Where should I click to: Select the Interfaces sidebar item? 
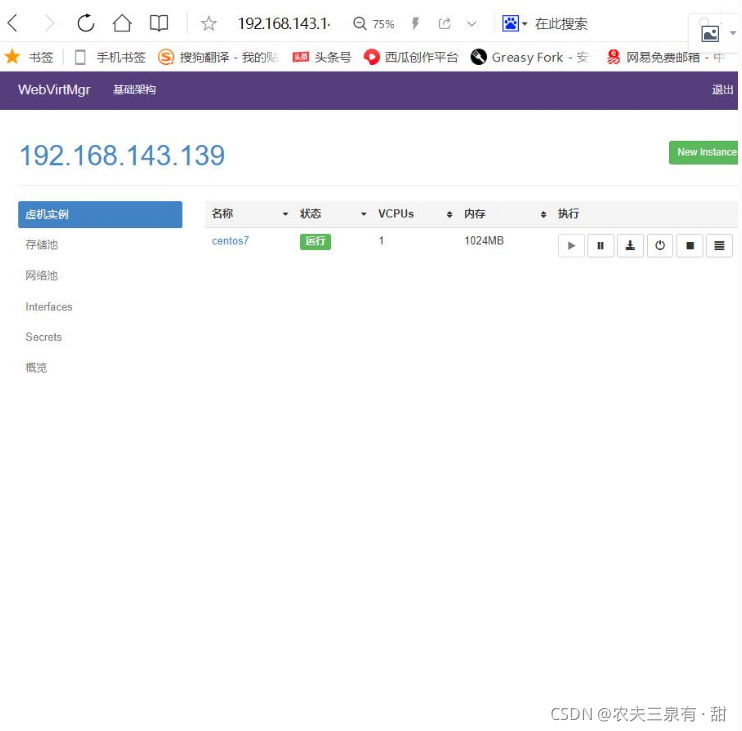click(49, 307)
